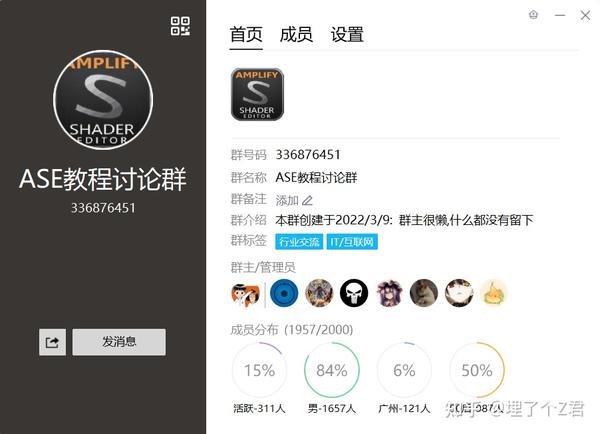Select the 行业交流 group tag
This screenshot has height=434, width=600.
(299, 241)
